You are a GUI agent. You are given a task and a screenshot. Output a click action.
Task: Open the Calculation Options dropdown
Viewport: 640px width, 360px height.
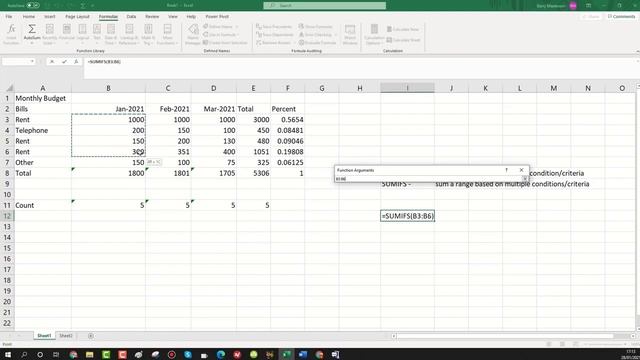tap(374, 34)
